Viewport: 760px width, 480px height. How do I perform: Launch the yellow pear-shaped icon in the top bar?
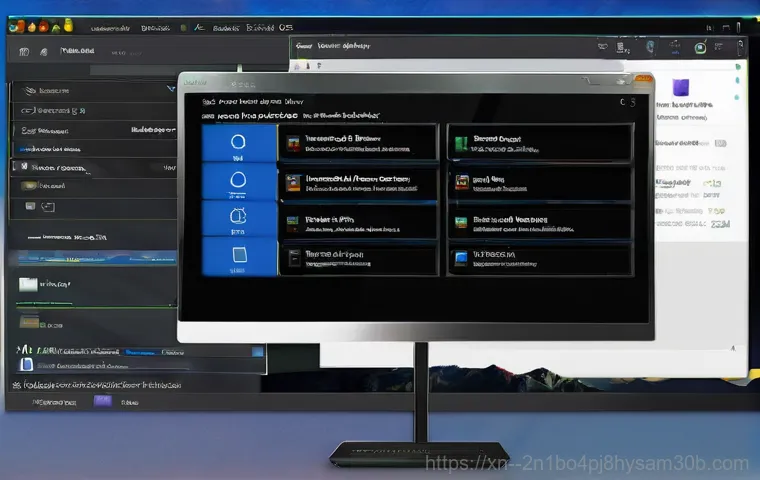68,25
